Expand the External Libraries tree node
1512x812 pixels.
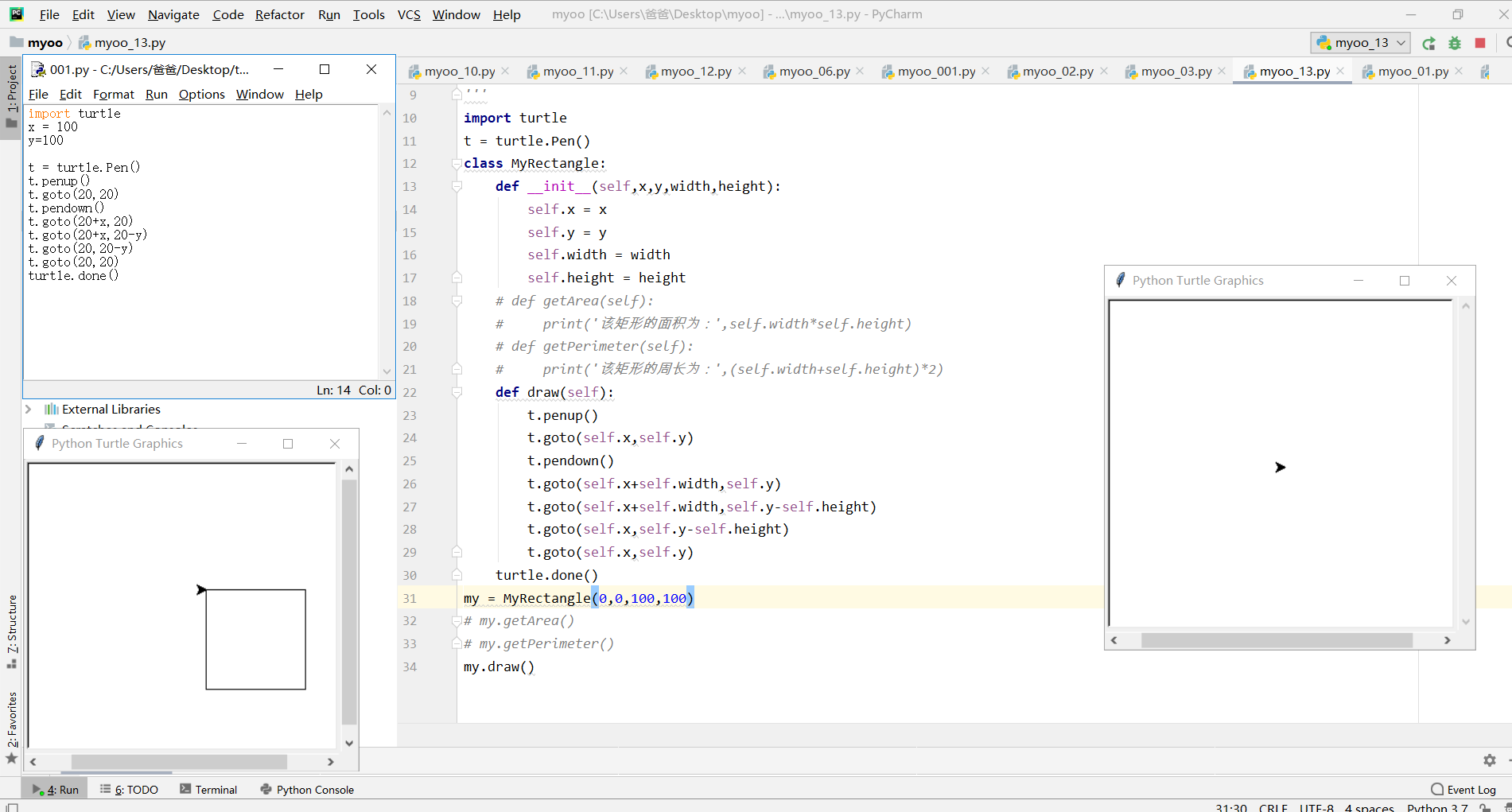[29, 409]
